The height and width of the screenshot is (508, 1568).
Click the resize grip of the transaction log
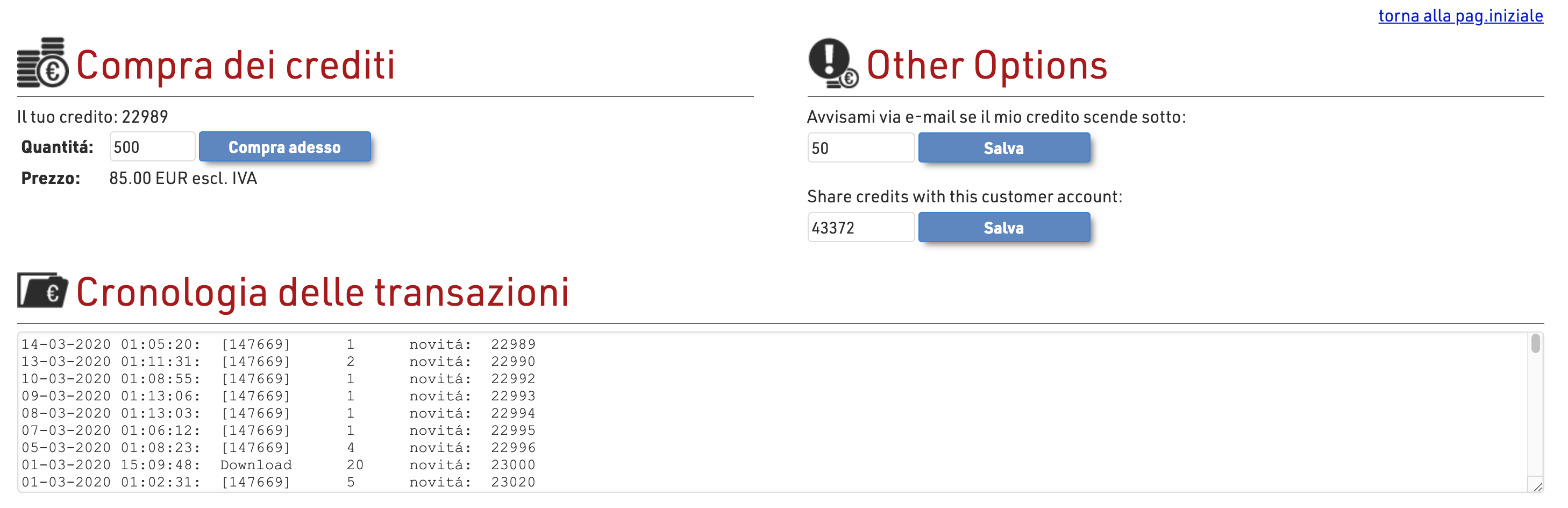coord(1537,486)
